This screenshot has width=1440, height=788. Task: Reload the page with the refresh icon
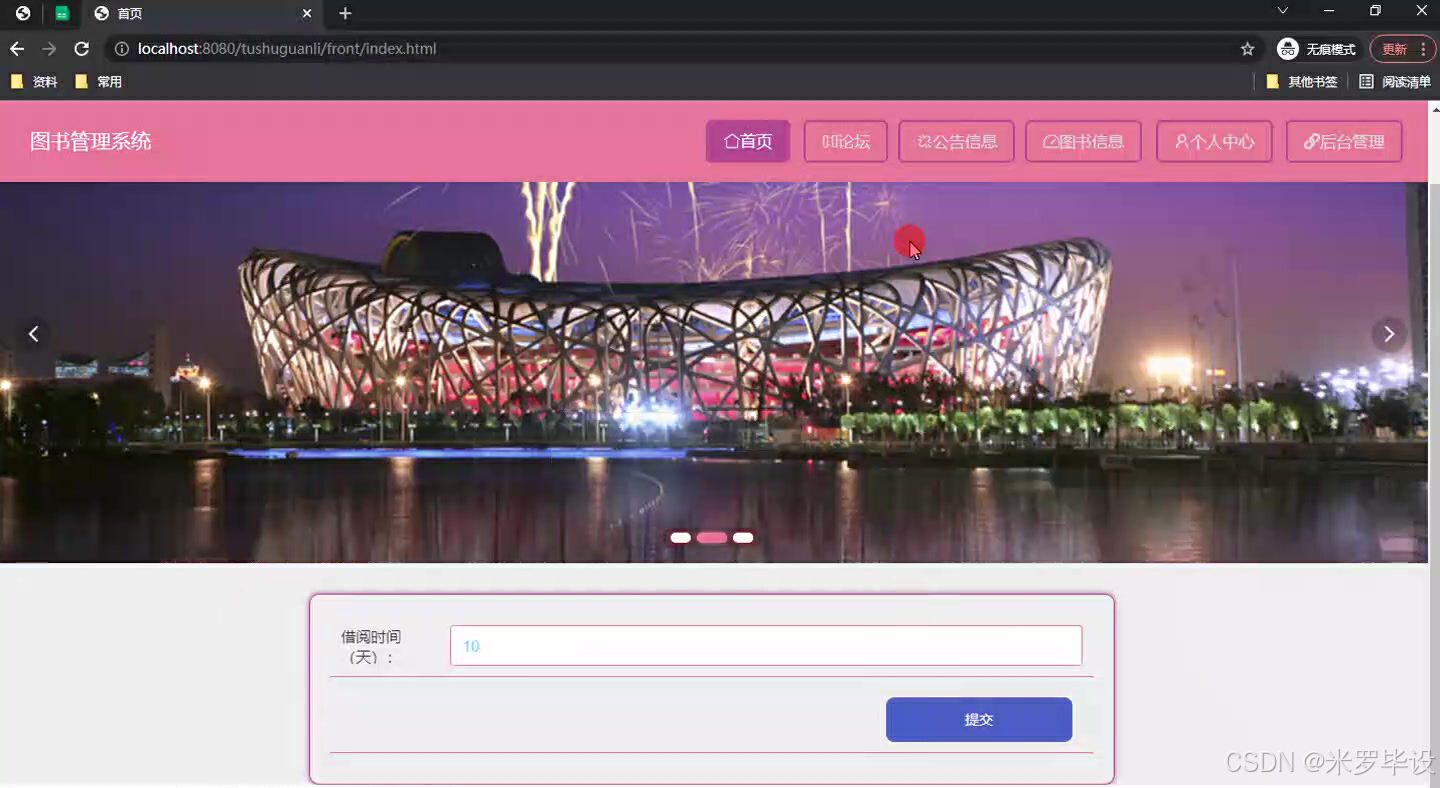coord(82,49)
